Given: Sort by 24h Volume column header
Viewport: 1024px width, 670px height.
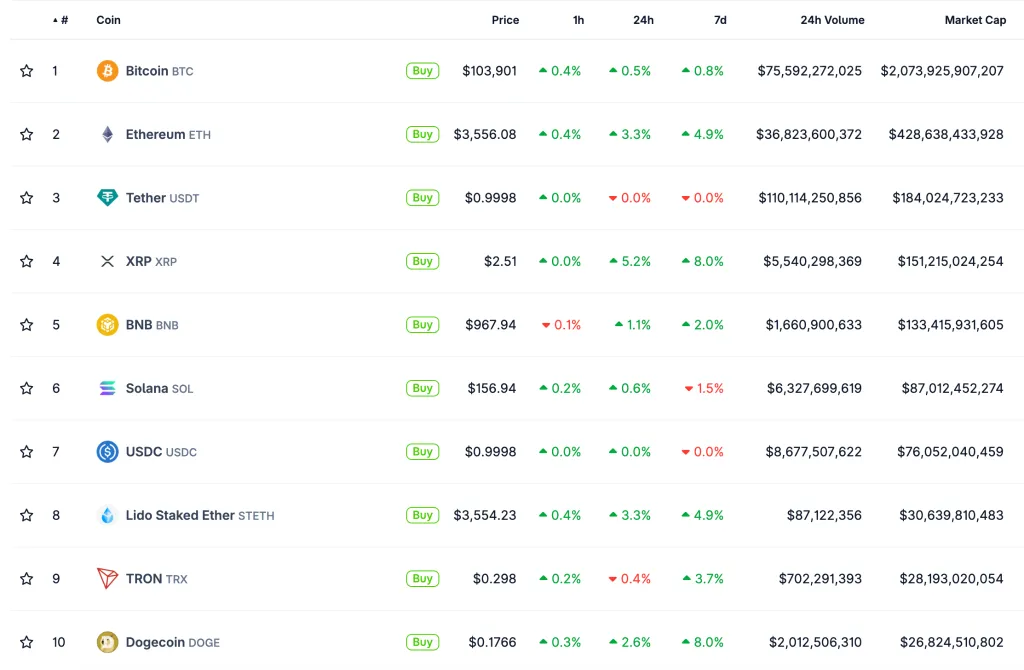Looking at the screenshot, I should tap(832, 20).
